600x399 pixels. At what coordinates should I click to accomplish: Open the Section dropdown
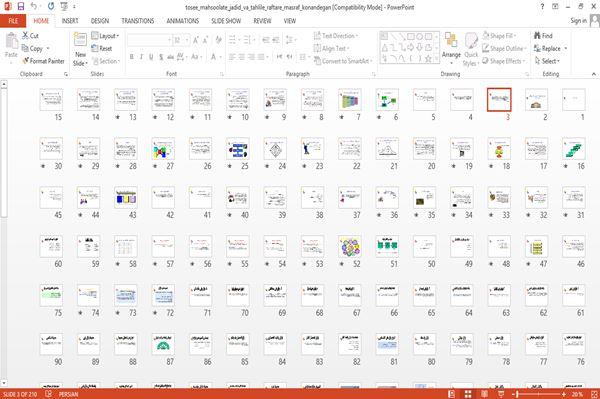click(x=106, y=61)
